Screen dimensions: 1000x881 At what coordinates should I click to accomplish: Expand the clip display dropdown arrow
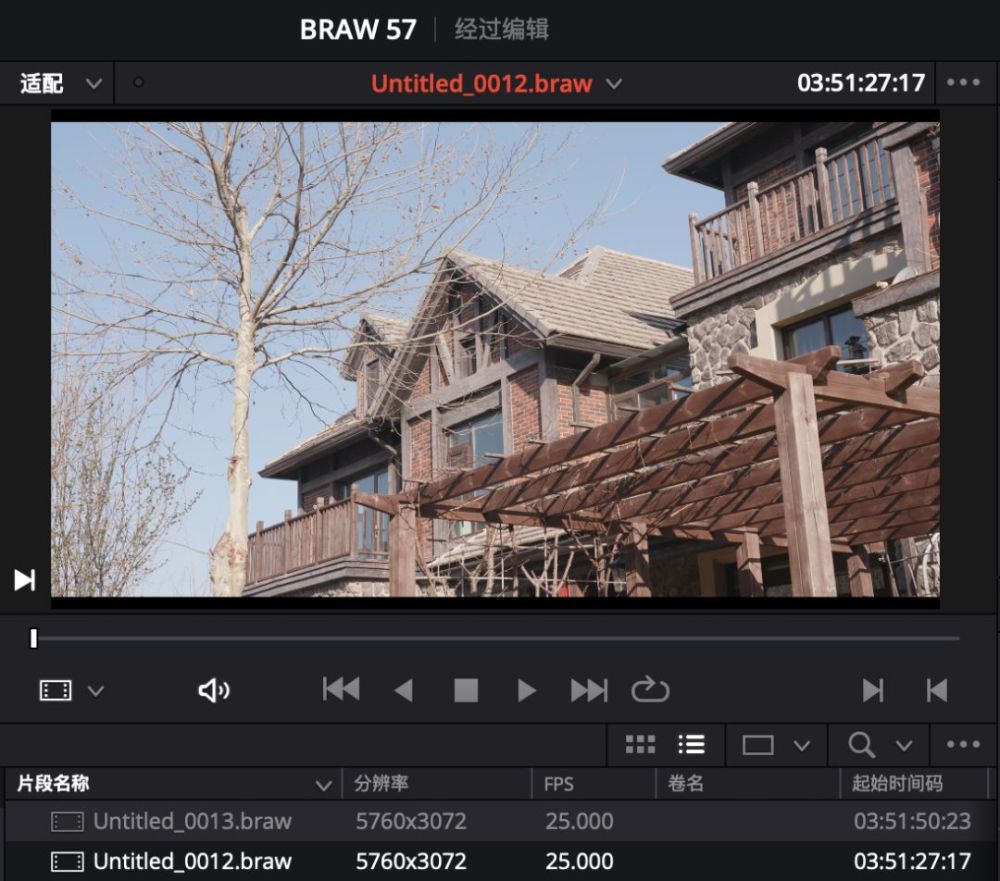click(802, 745)
